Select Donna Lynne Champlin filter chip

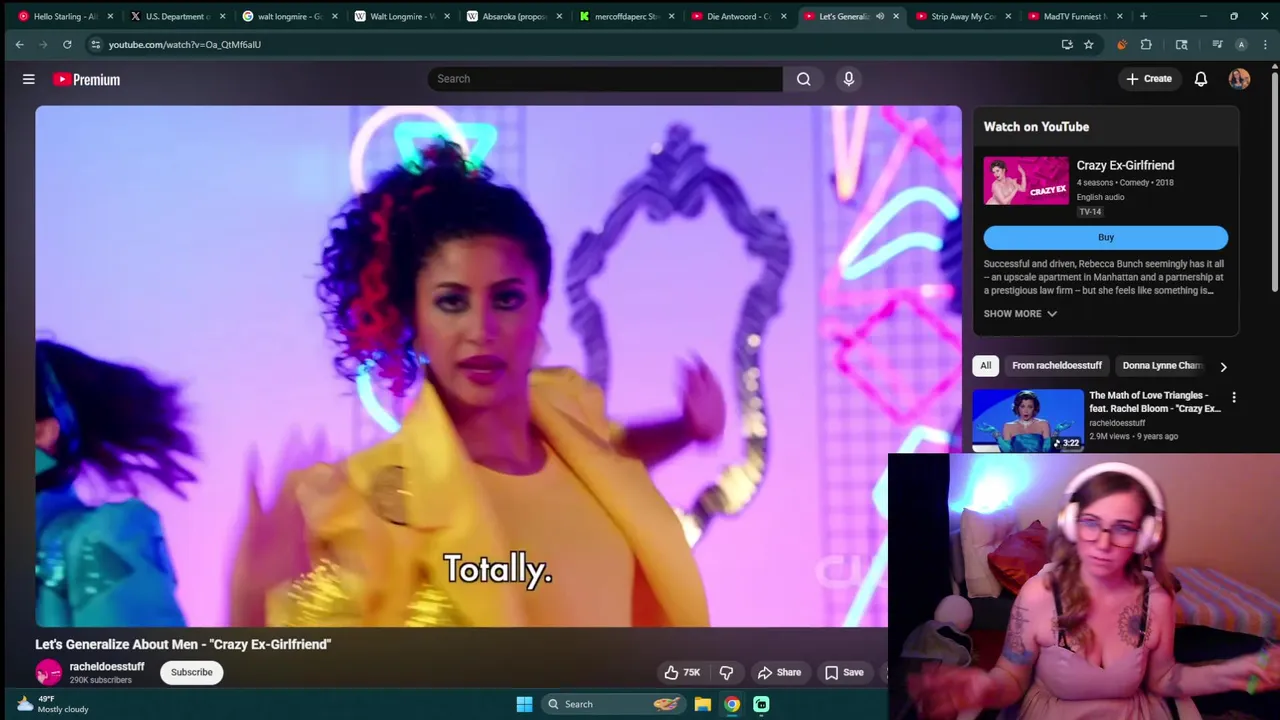click(x=1162, y=366)
